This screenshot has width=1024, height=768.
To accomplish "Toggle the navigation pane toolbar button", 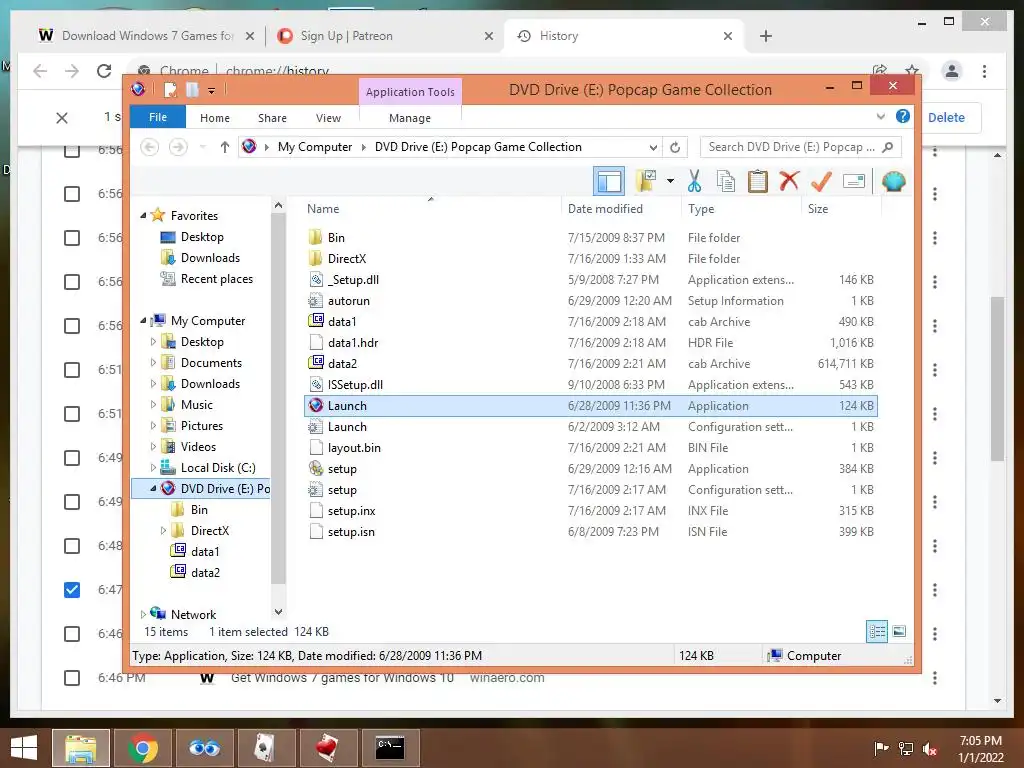I will tap(609, 181).
